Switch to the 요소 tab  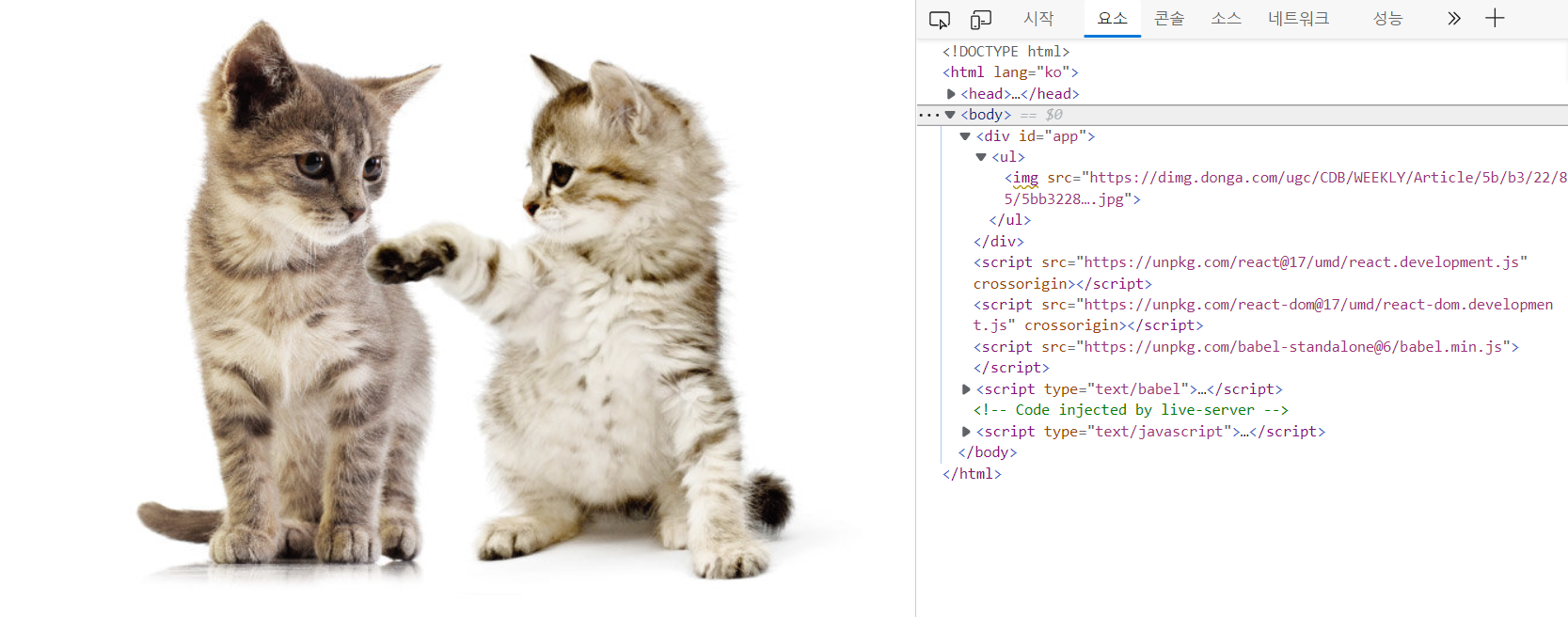pos(1113,18)
